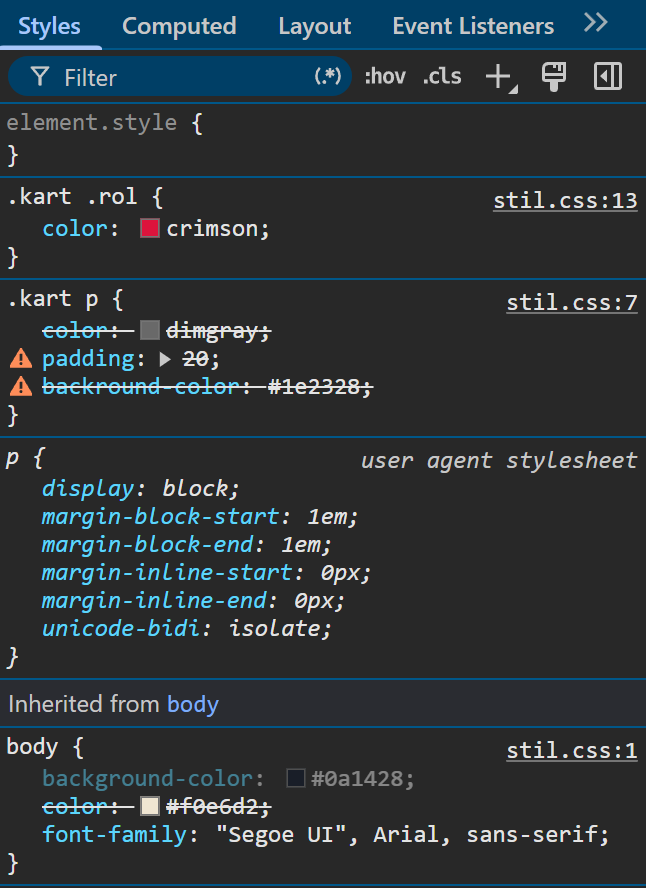Open the Computed tab

(179, 26)
